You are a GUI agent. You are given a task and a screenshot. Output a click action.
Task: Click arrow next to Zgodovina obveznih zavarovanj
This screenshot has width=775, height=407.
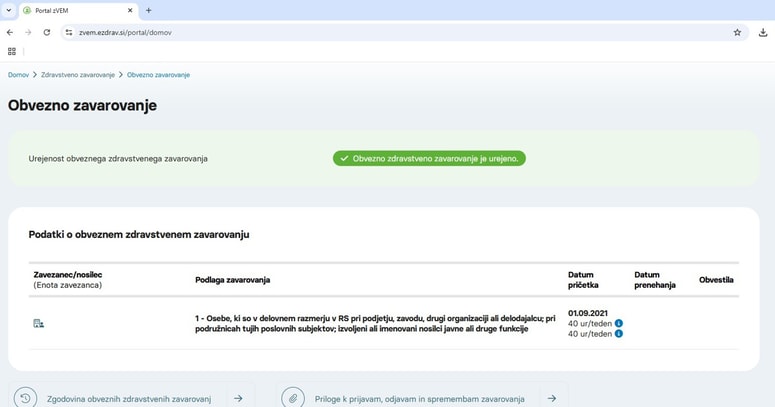pos(238,398)
